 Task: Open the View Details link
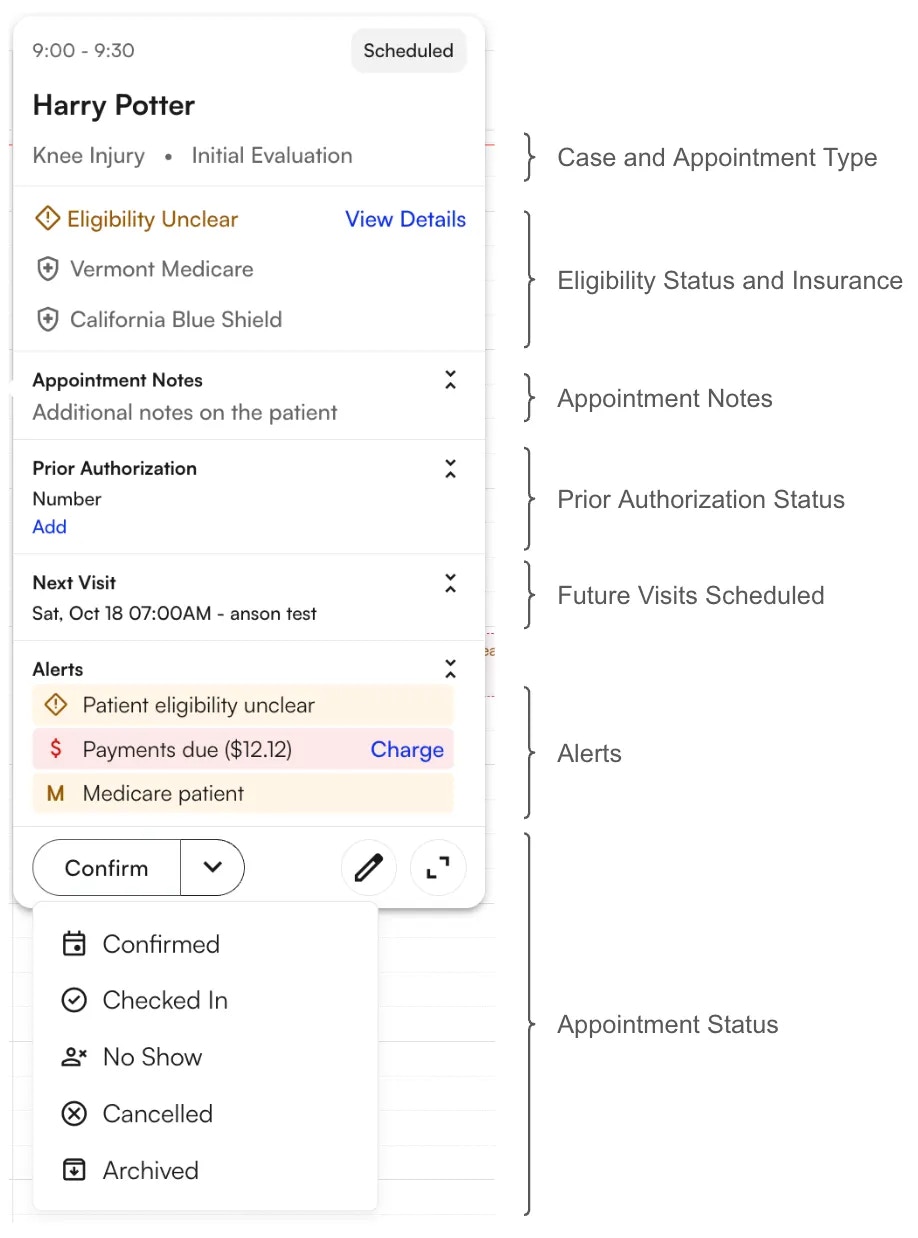point(405,220)
